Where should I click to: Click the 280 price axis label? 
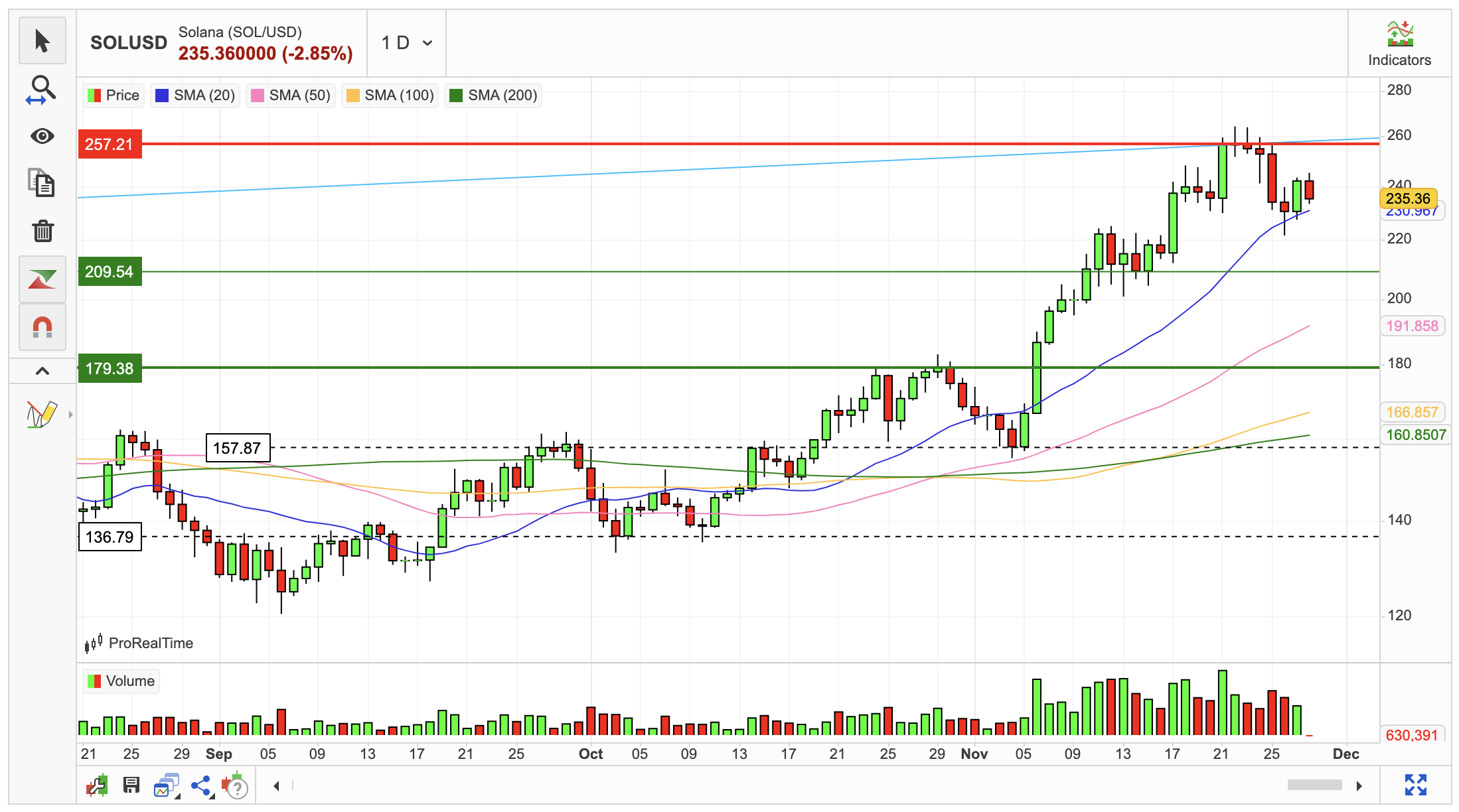click(1399, 90)
